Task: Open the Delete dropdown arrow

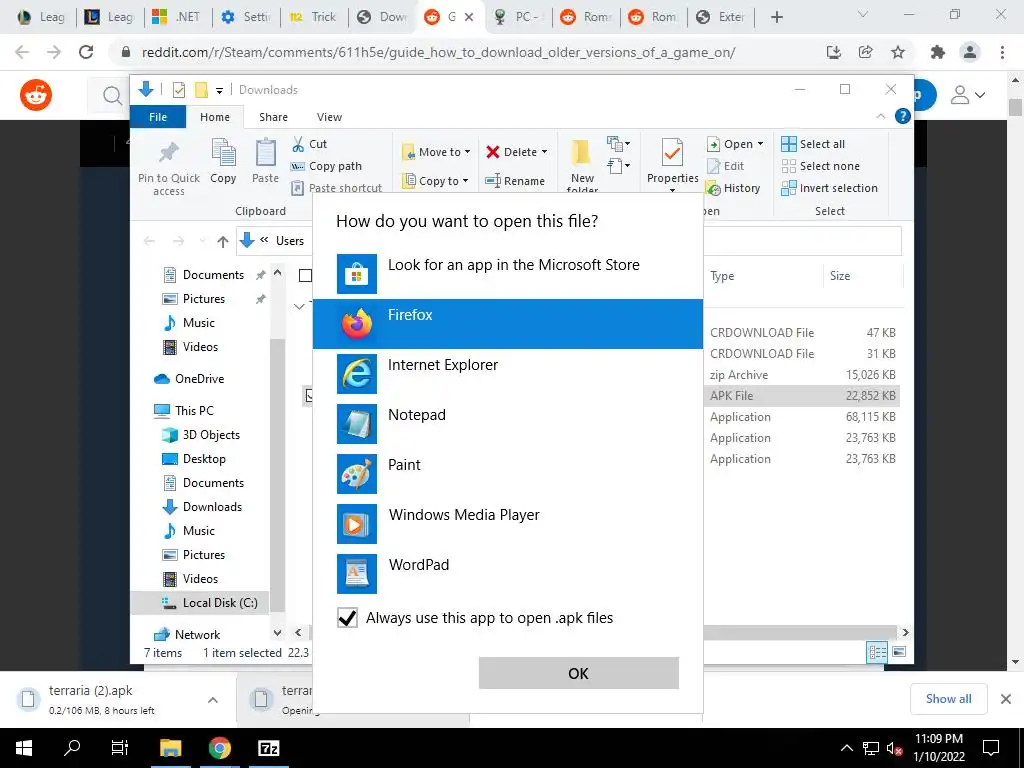Action: tap(544, 152)
